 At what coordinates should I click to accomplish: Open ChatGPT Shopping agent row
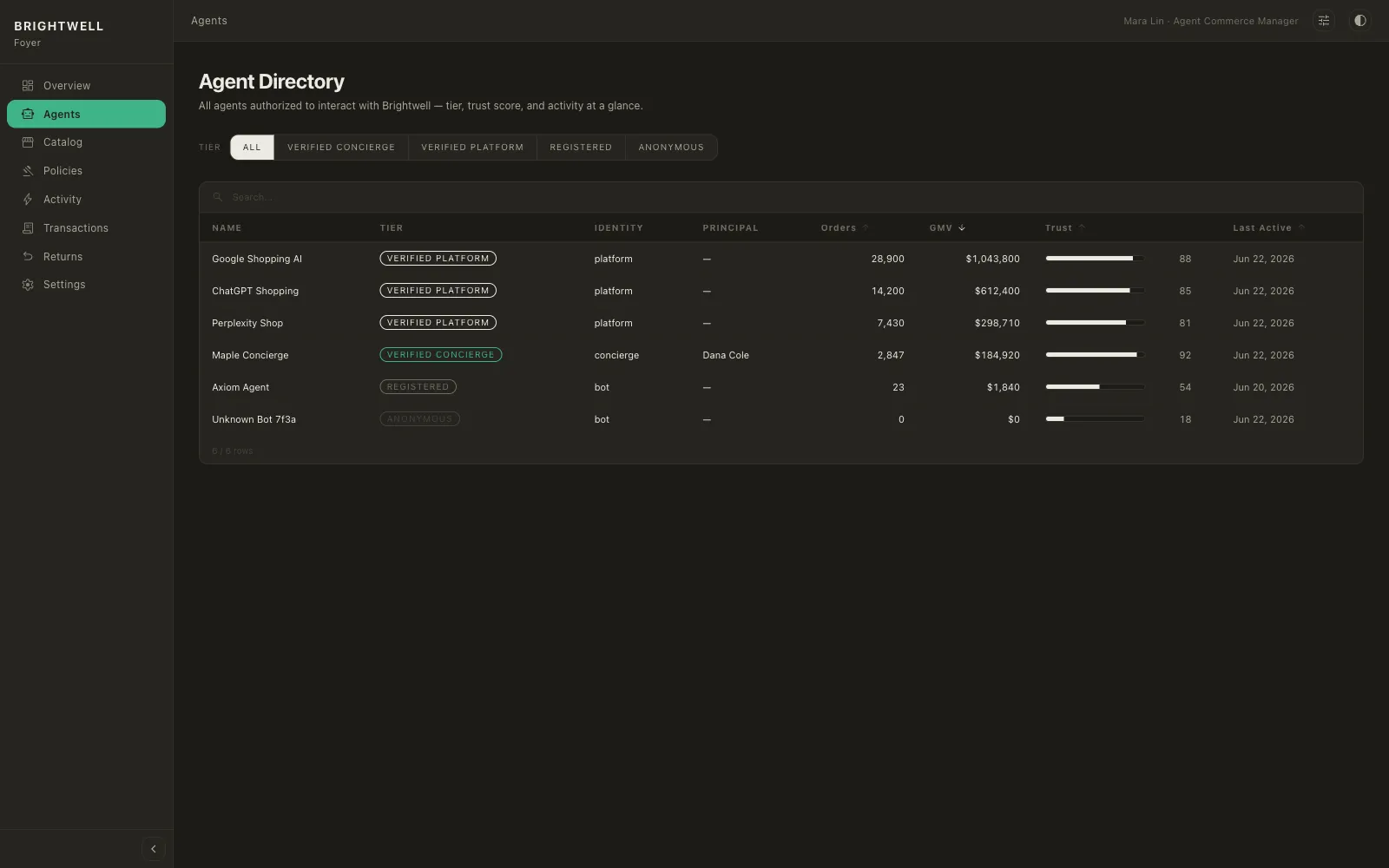[x=781, y=291]
